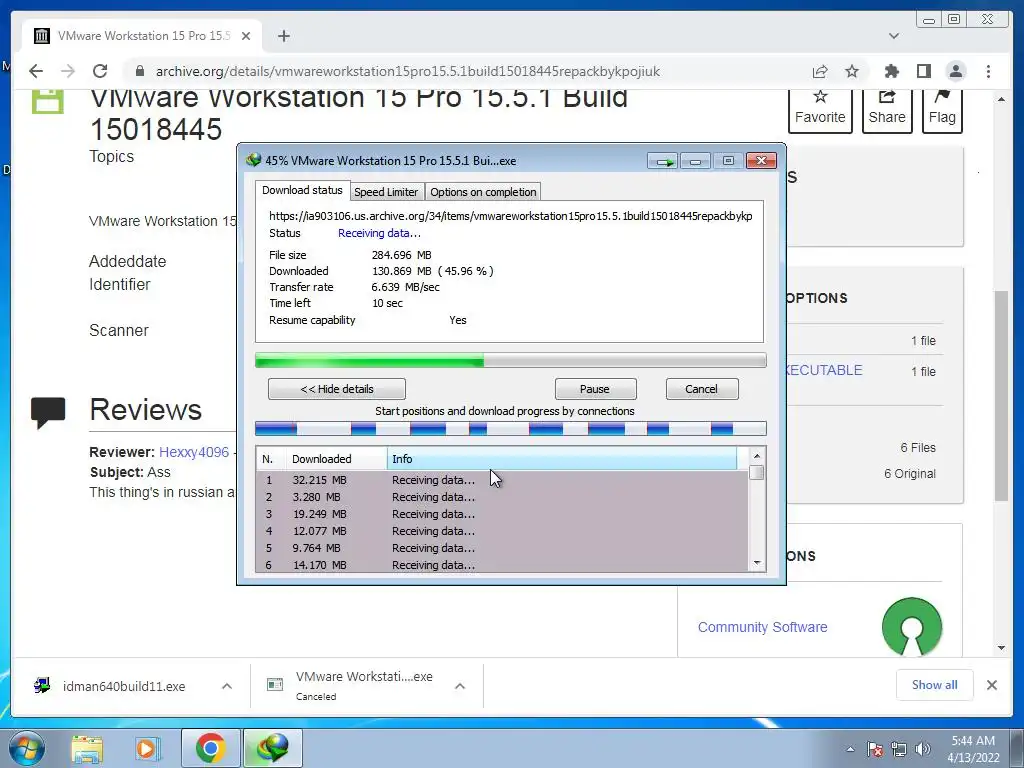Open Windows Media Player from taskbar
The height and width of the screenshot is (768, 1024).
click(x=147, y=748)
